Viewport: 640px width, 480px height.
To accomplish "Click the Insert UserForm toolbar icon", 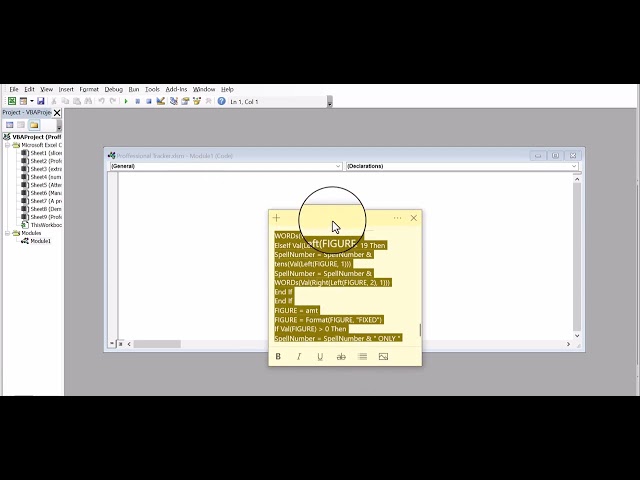I will [x=23, y=101].
